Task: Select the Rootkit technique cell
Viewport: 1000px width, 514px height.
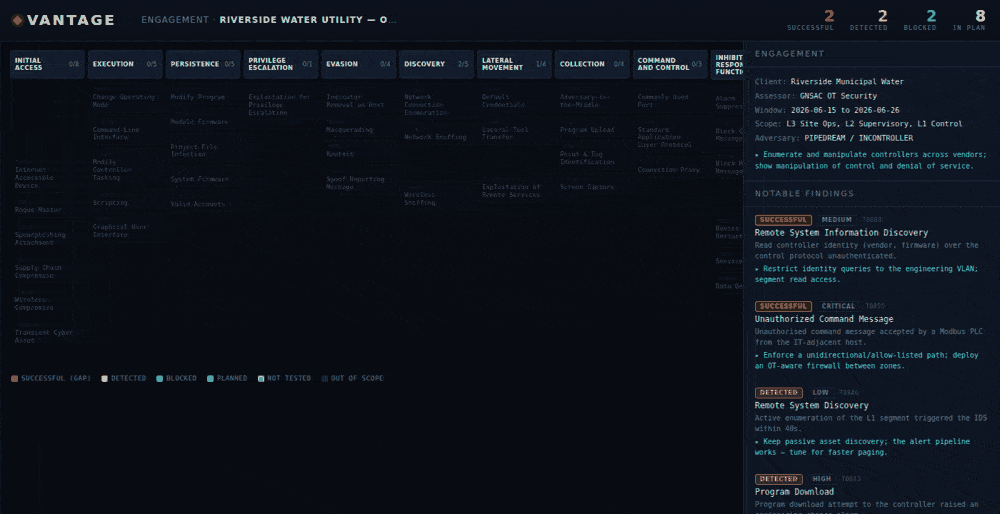Action: coord(358,154)
